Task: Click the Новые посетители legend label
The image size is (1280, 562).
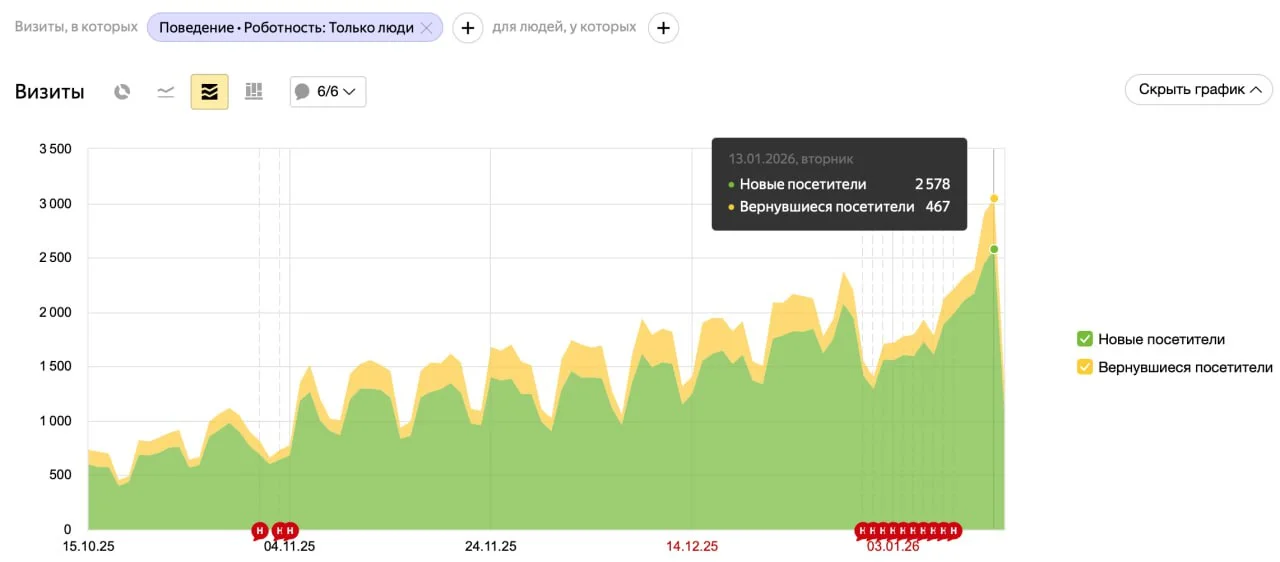Action: tap(1161, 339)
